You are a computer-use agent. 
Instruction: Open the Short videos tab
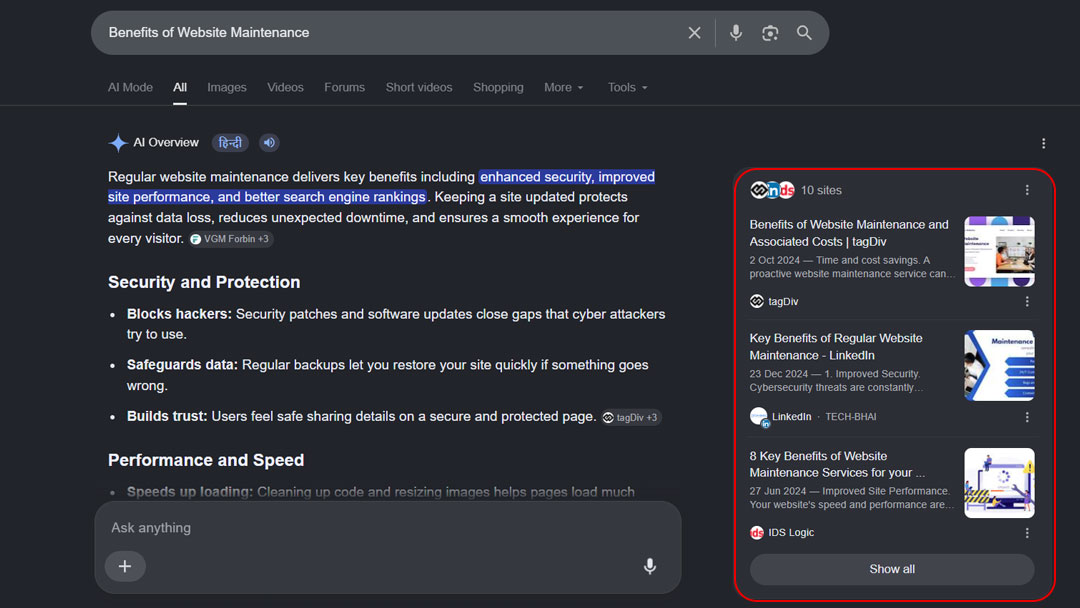click(x=419, y=87)
